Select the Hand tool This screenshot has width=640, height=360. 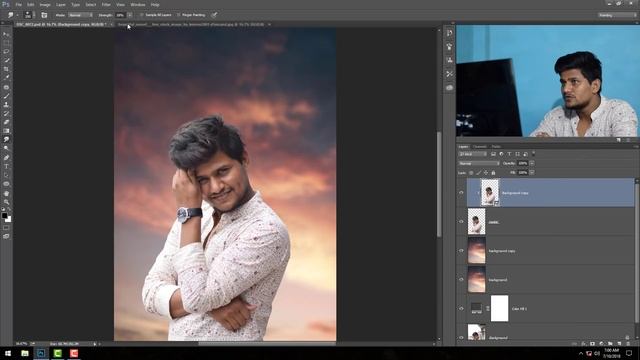click(6, 193)
